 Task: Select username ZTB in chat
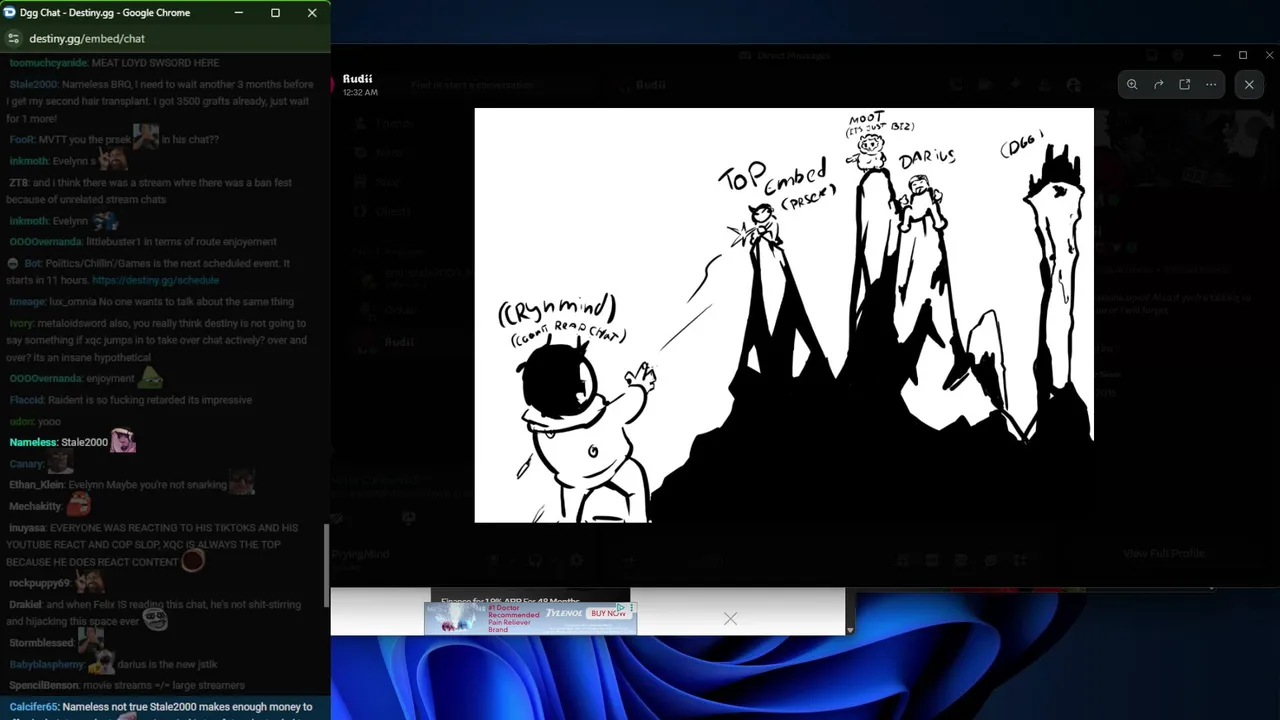coord(18,183)
